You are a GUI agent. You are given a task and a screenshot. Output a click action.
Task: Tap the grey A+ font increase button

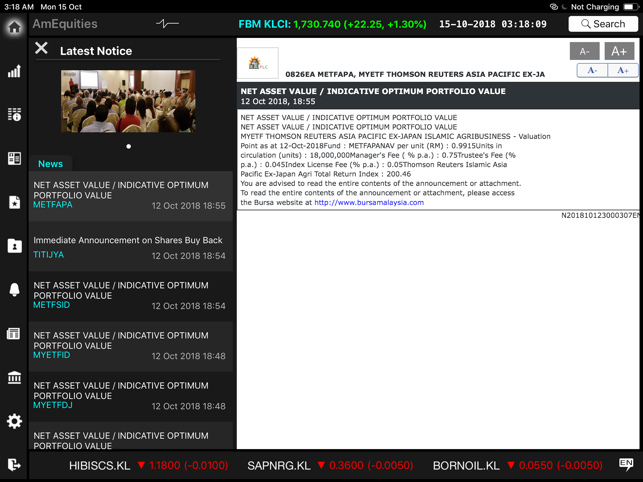[619, 51]
